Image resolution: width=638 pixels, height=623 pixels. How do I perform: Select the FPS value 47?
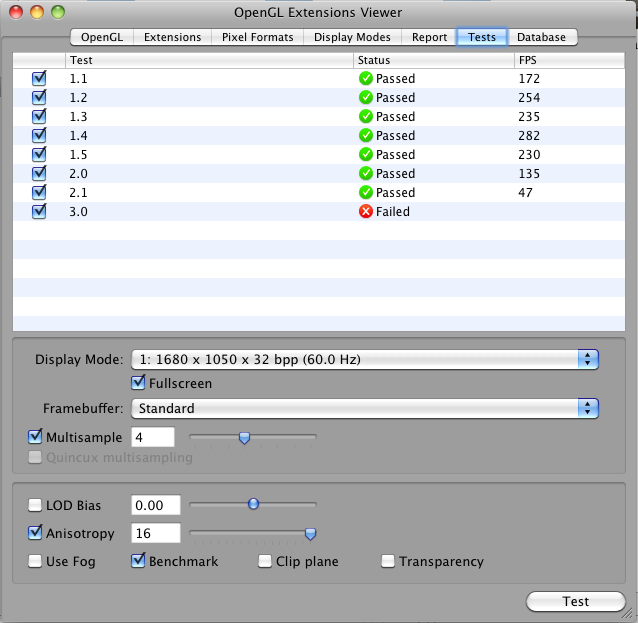(x=525, y=192)
